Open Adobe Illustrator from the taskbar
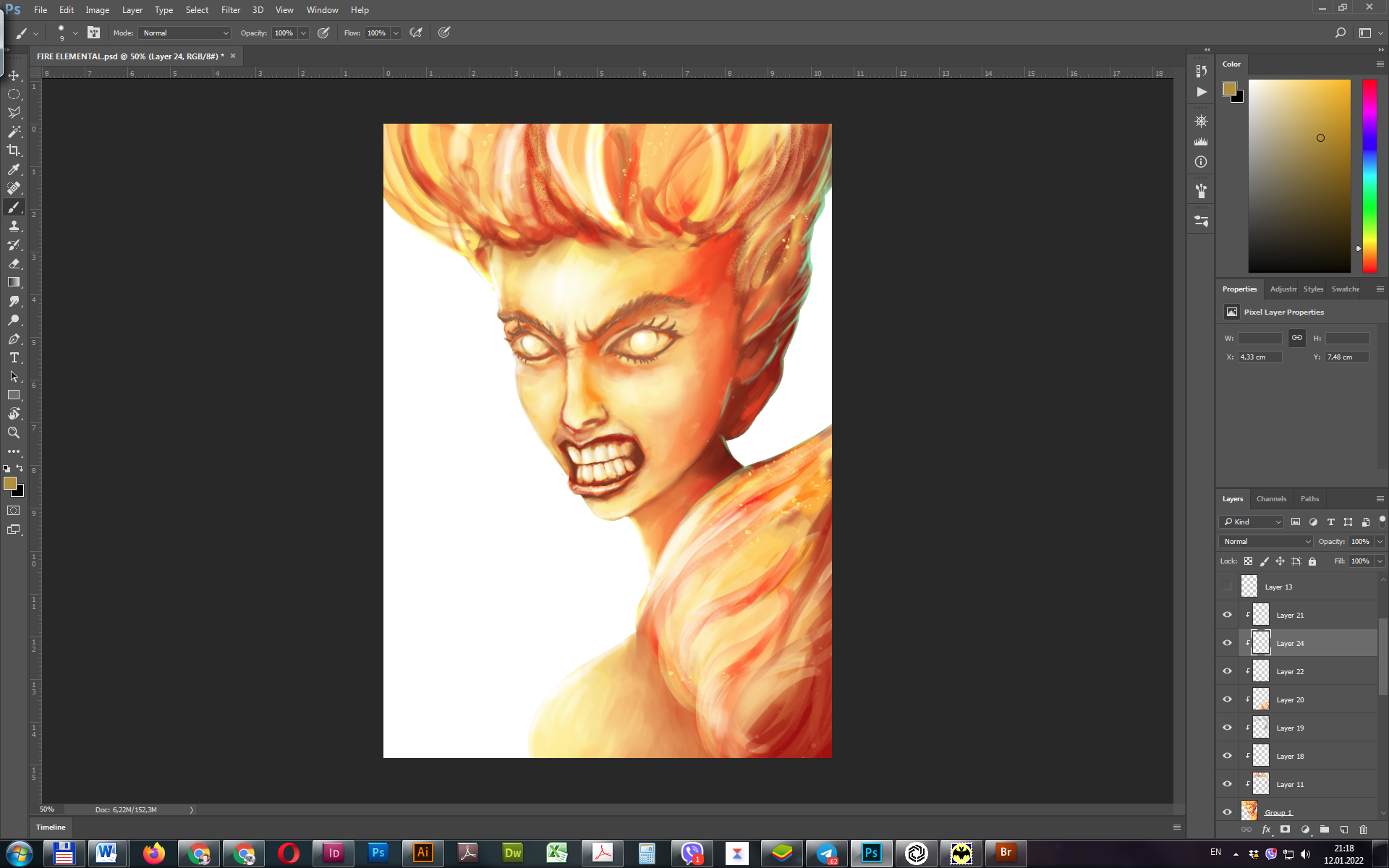This screenshot has width=1389, height=868. coord(422,854)
